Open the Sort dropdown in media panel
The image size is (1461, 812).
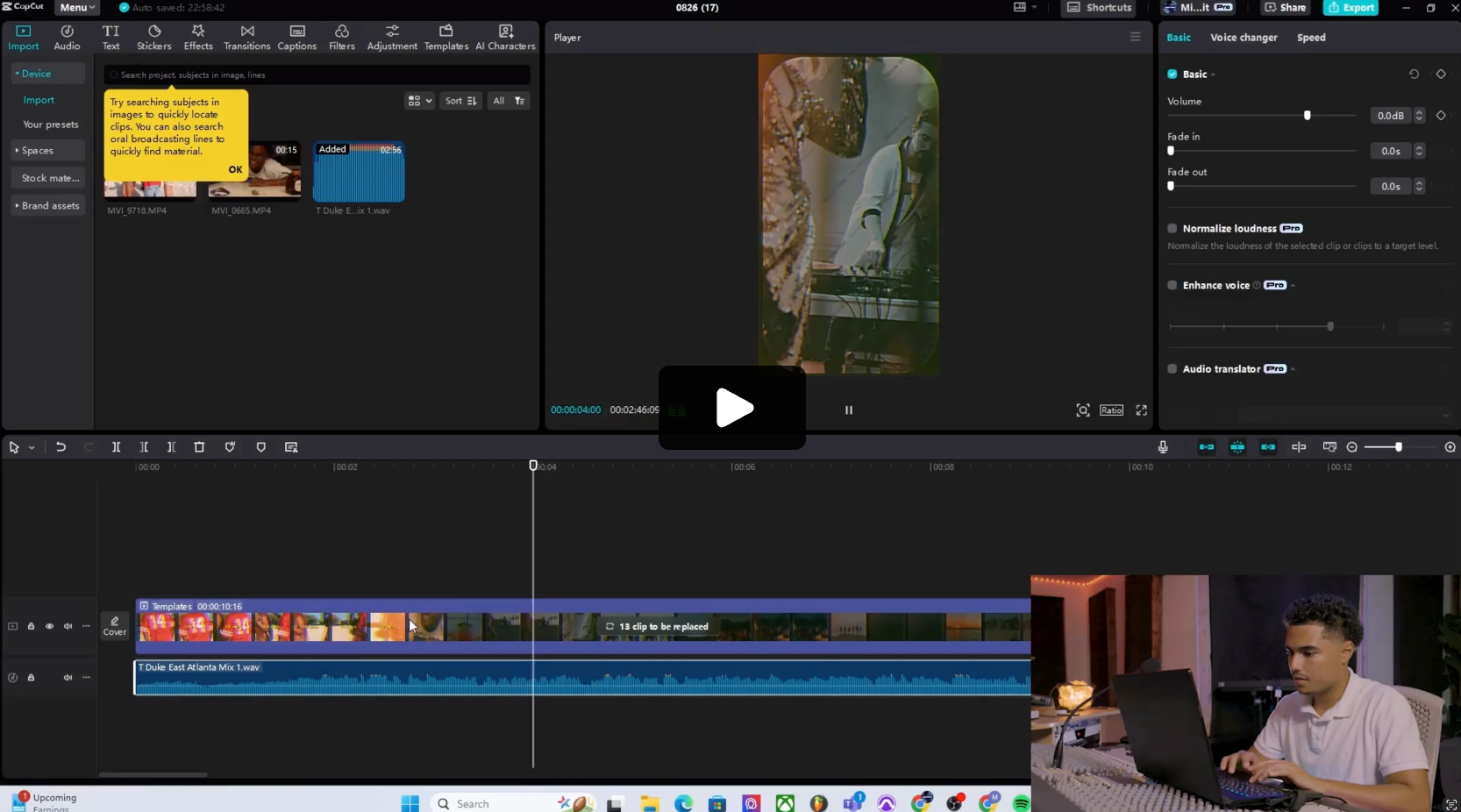pyautogui.click(x=460, y=101)
